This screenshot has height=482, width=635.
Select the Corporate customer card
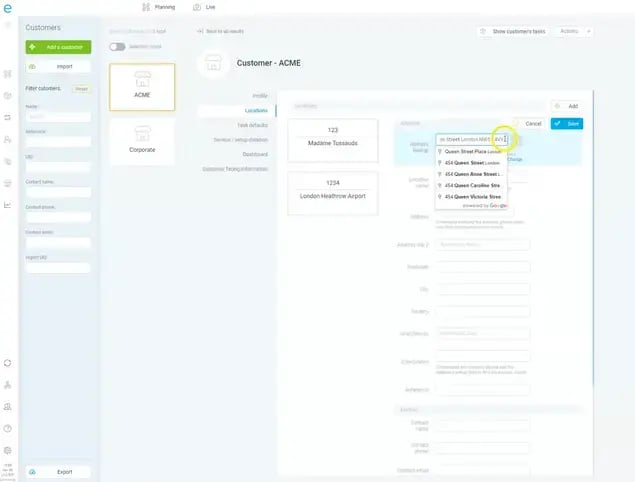coord(142,141)
